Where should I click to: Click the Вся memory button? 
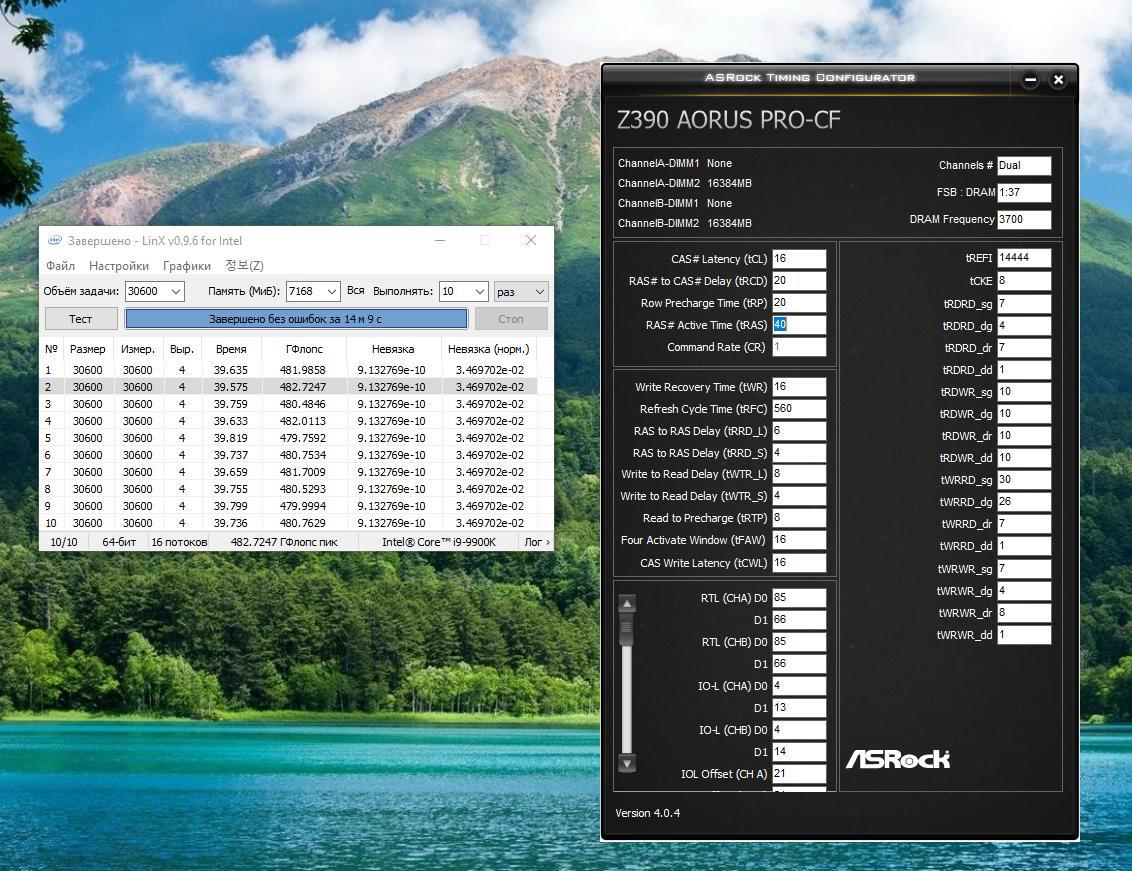coord(355,290)
